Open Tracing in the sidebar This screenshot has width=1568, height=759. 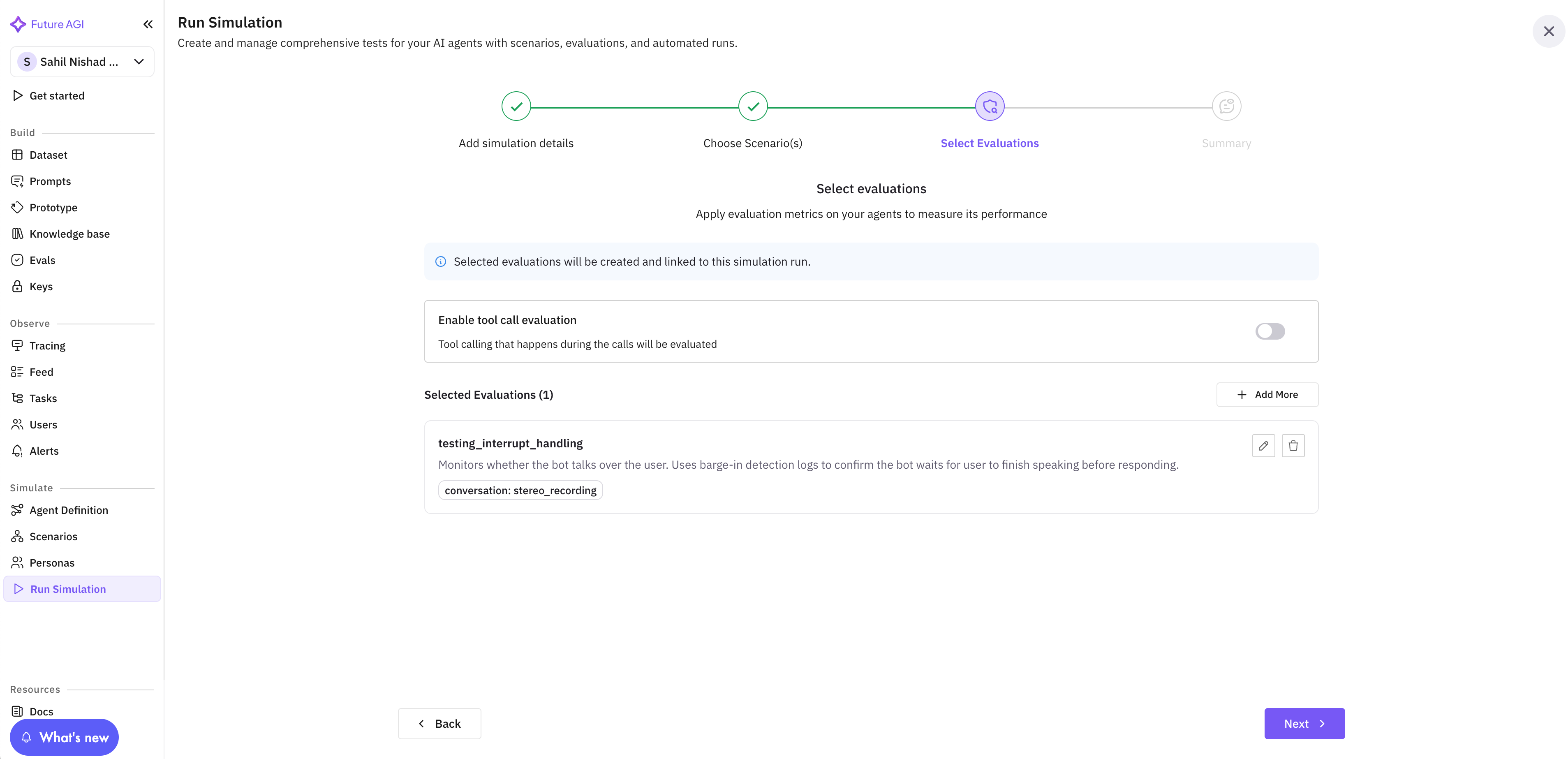point(47,346)
